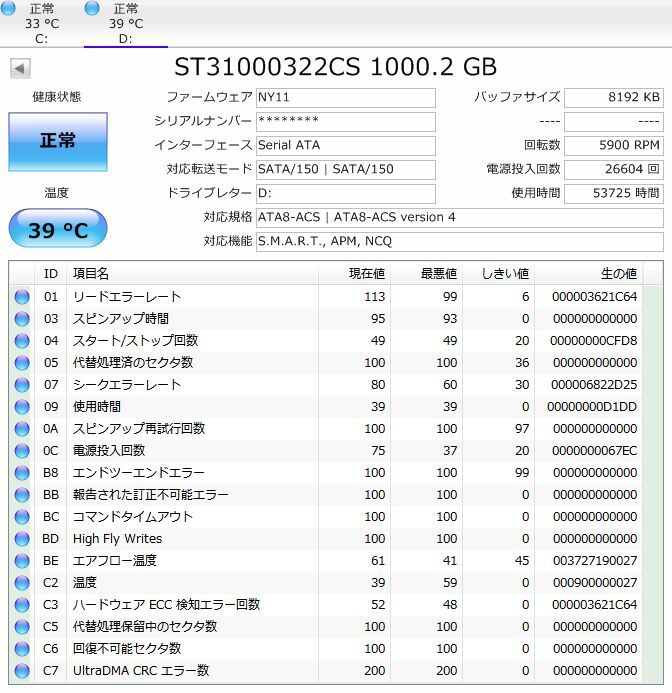Click the power-on hours 53725 field
This screenshot has height=693, width=672.
pos(614,193)
